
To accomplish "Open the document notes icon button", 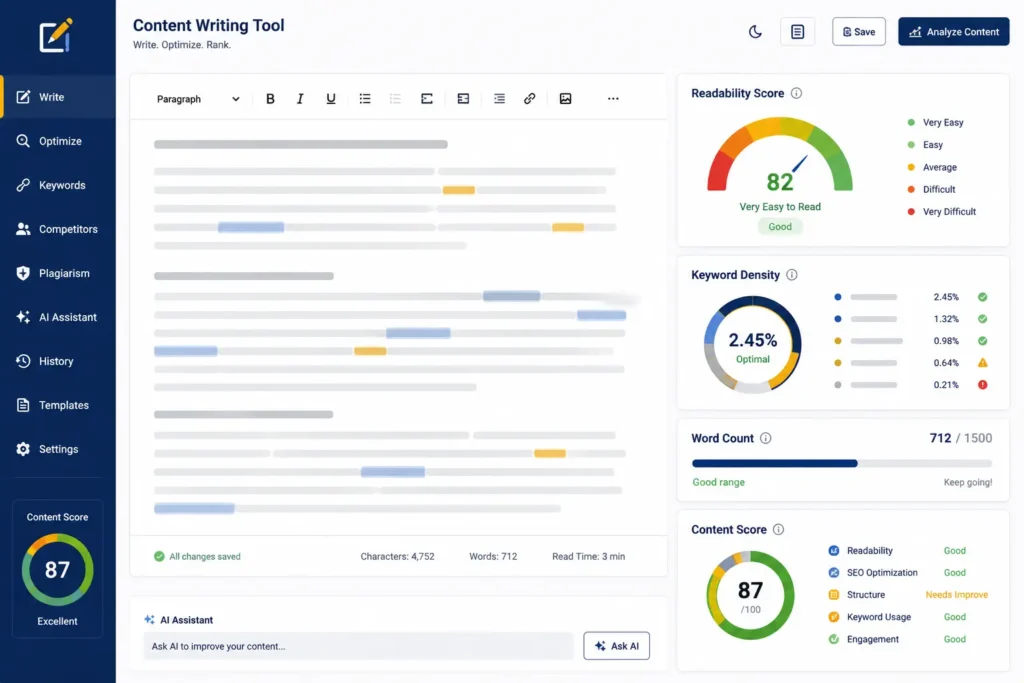I will 797,31.
